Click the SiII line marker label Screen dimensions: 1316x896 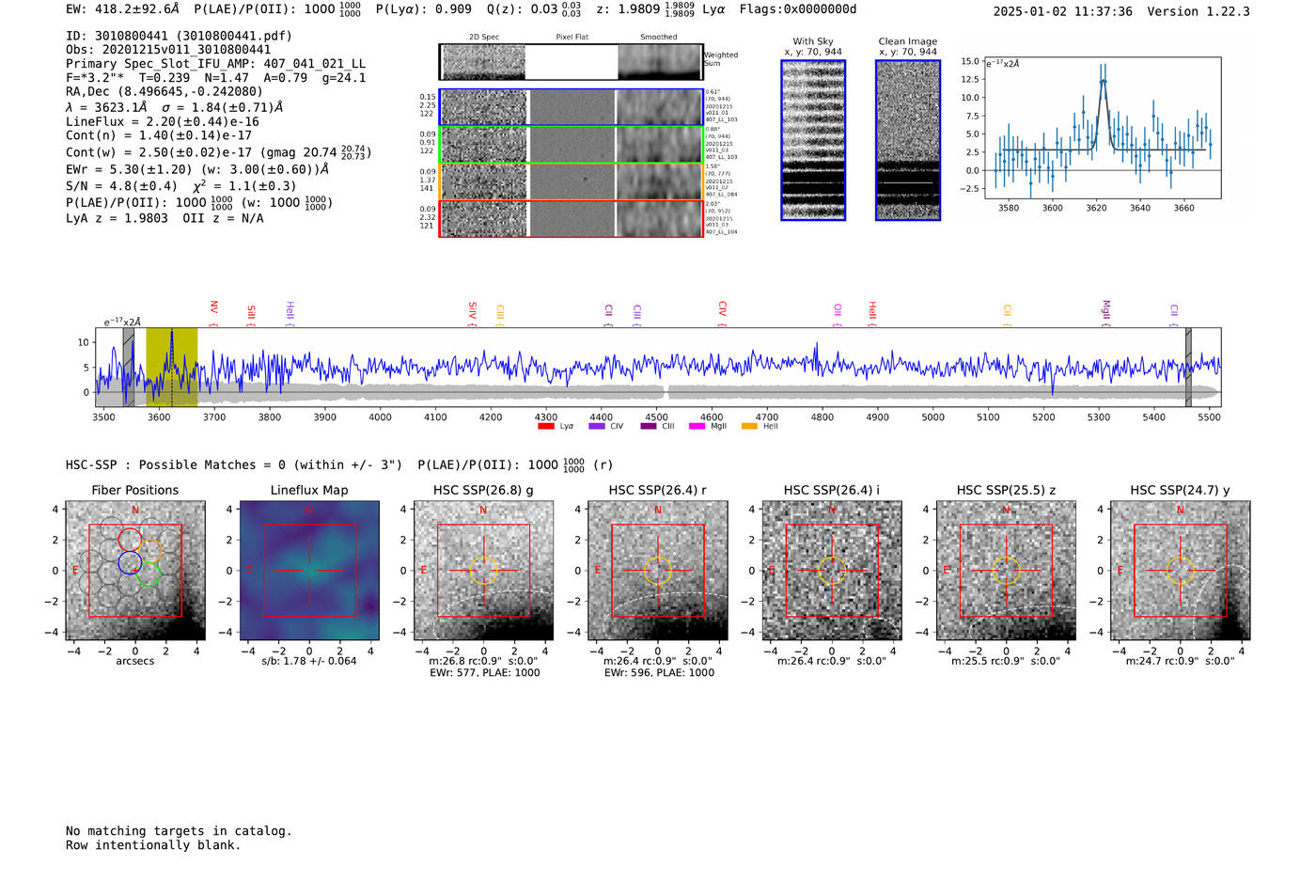pyautogui.click(x=251, y=314)
